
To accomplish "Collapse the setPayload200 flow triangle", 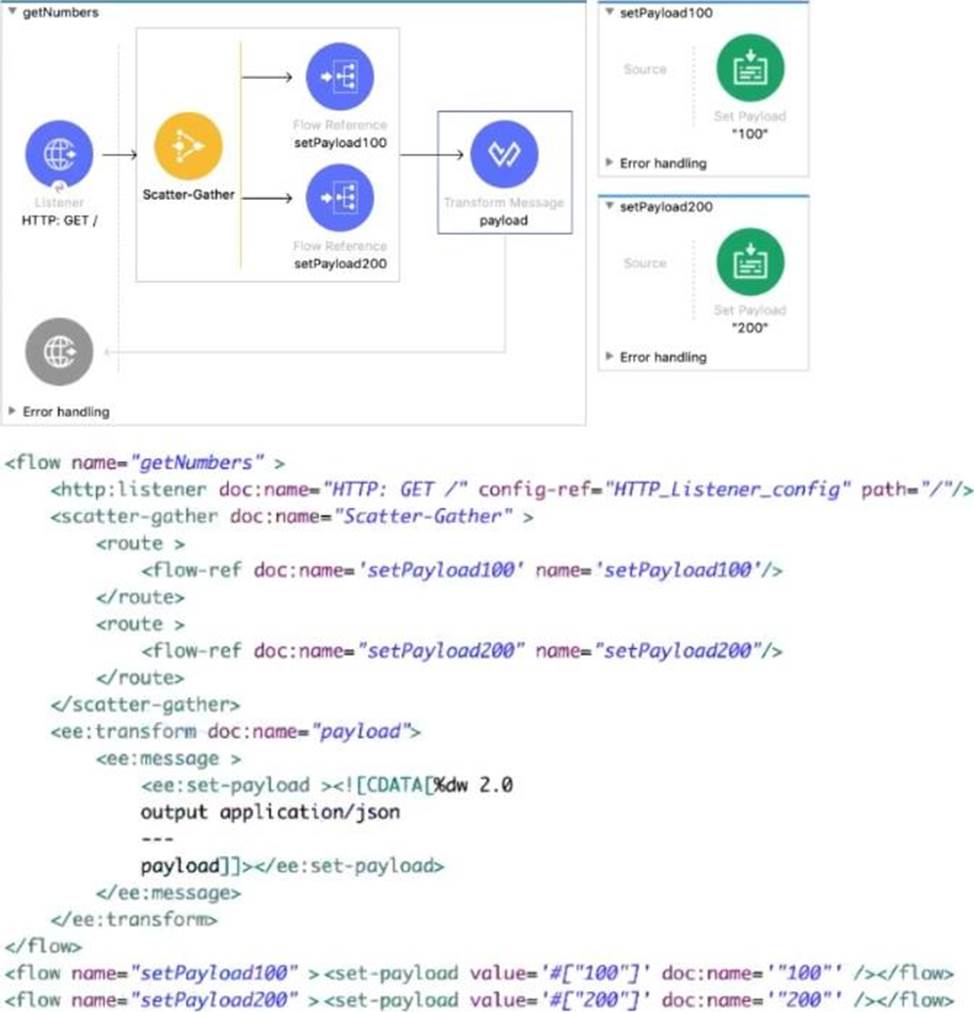I will coord(610,207).
